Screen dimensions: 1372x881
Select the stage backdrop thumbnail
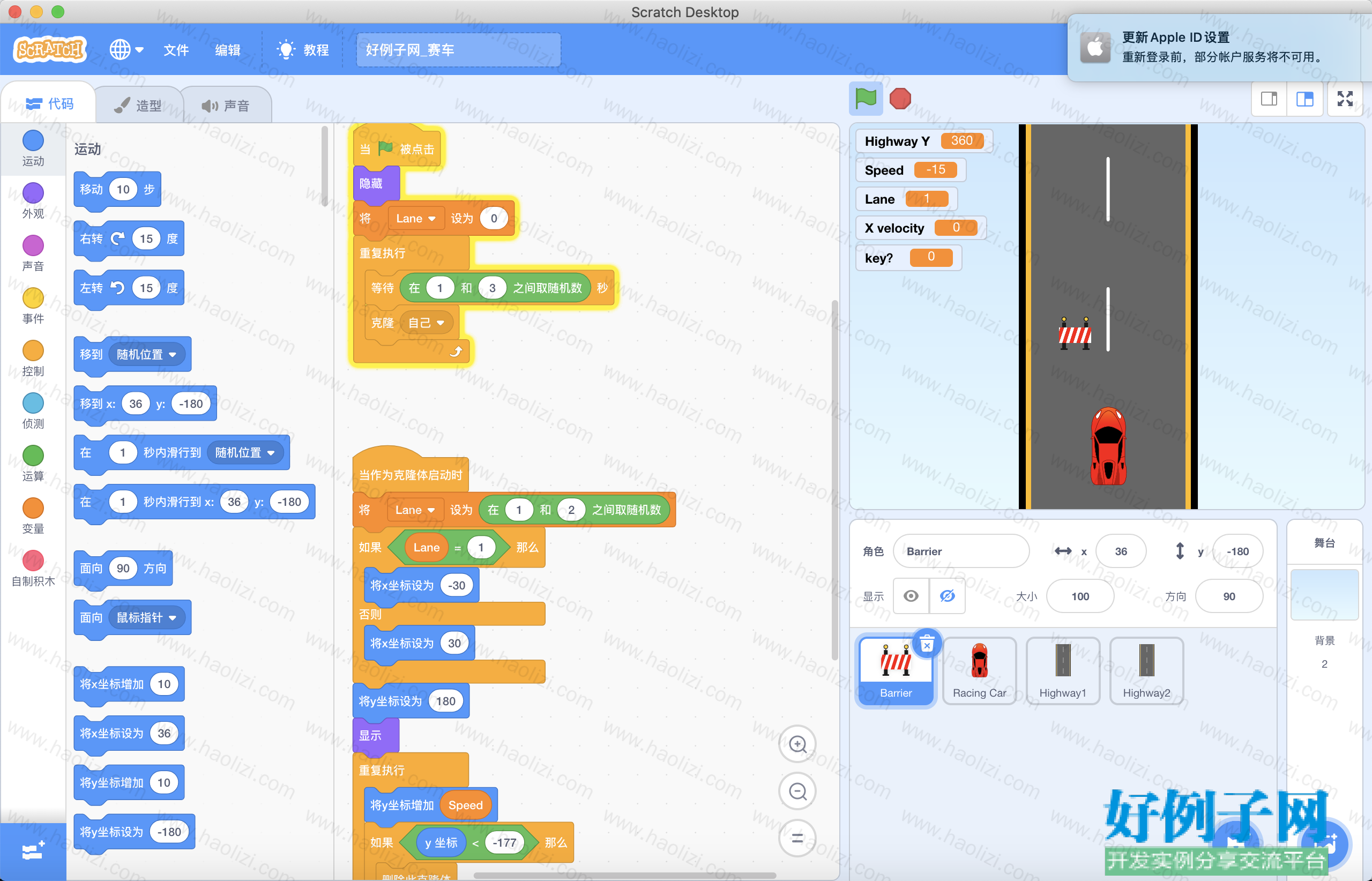click(x=1324, y=595)
